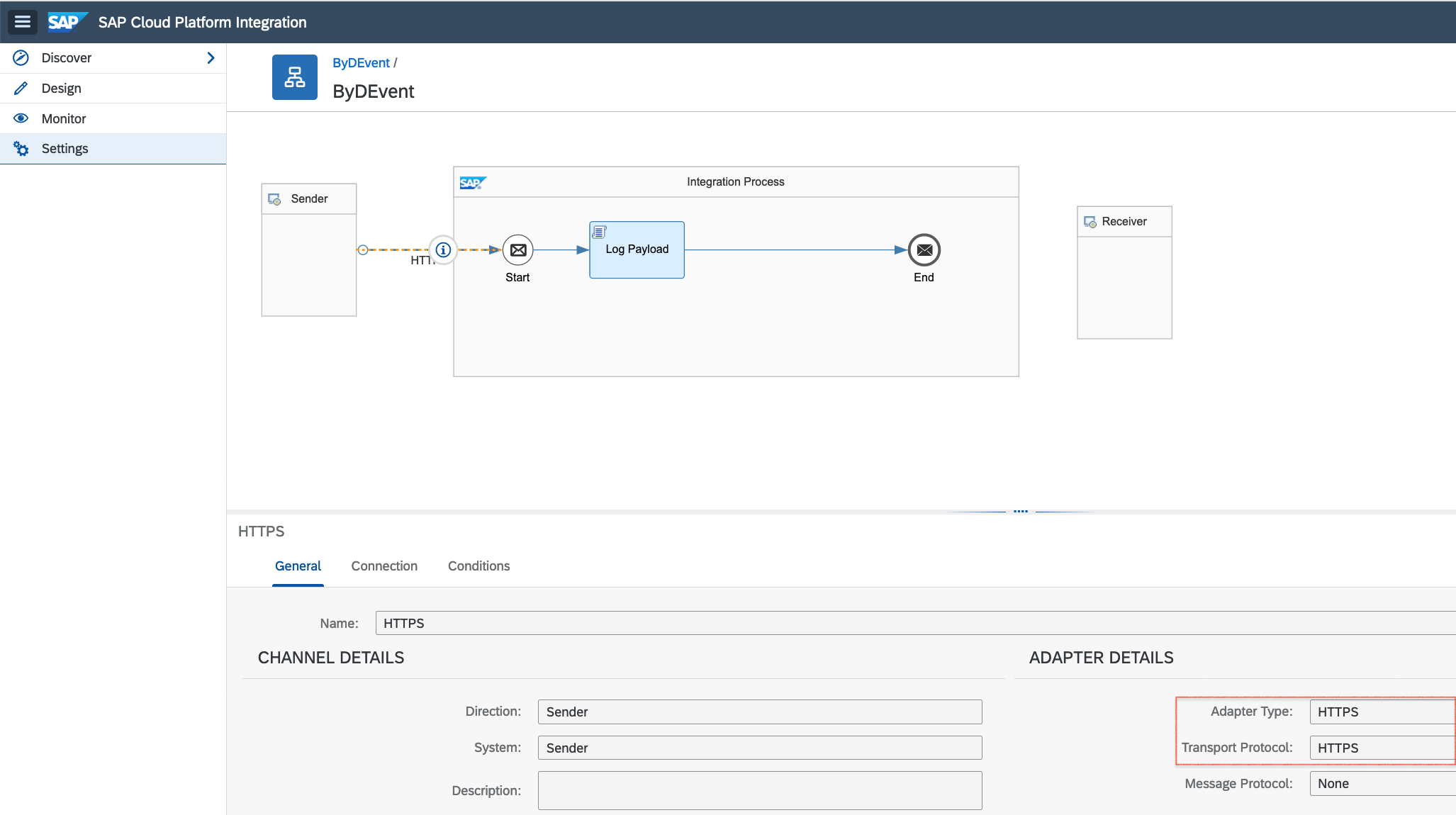Switch to the Connection tab
This screenshot has height=815, width=1456.
coord(384,566)
